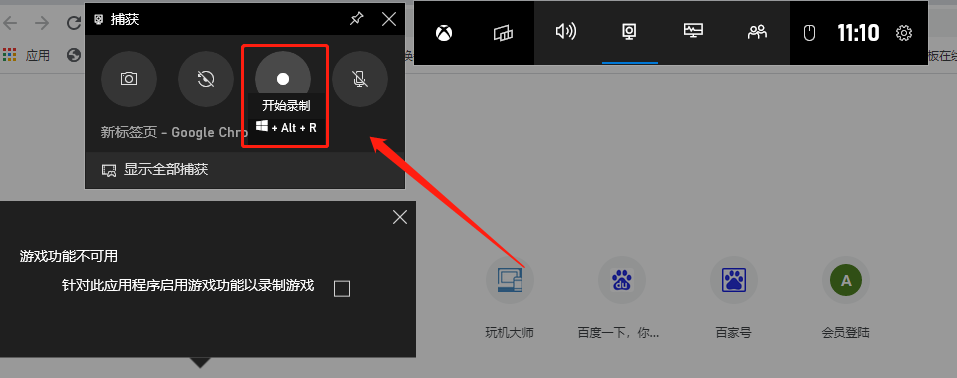Open the 玩机大师 shortcut in Chrome
This screenshot has height=378, width=957.
510,297
